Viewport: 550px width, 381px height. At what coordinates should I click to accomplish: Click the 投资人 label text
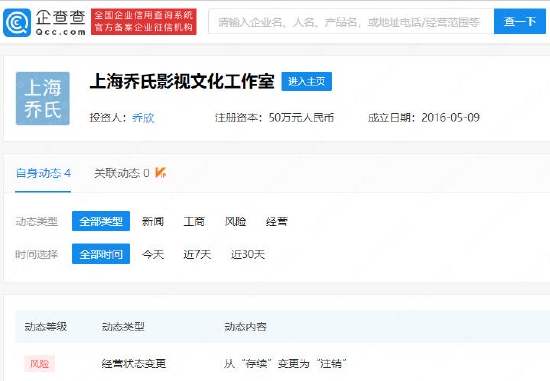[x=108, y=118]
